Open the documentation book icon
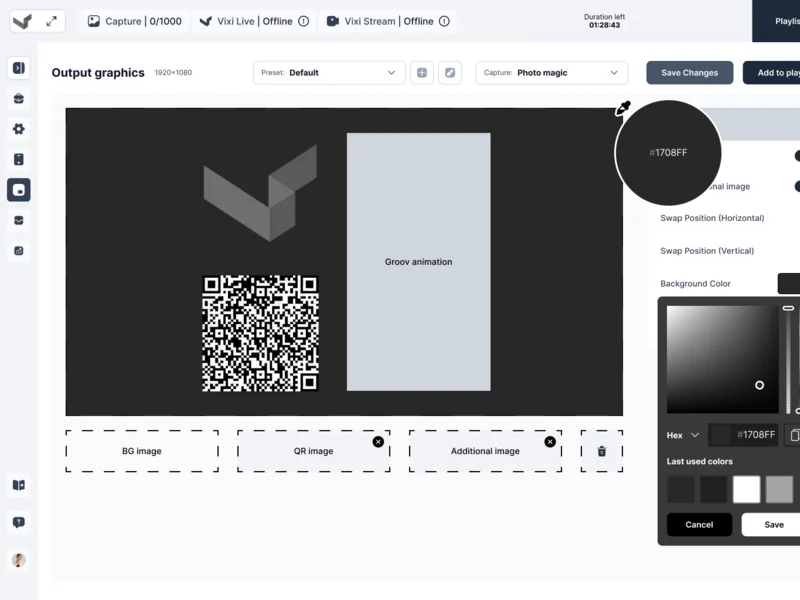Viewport: 800px width, 600px height. point(19,485)
